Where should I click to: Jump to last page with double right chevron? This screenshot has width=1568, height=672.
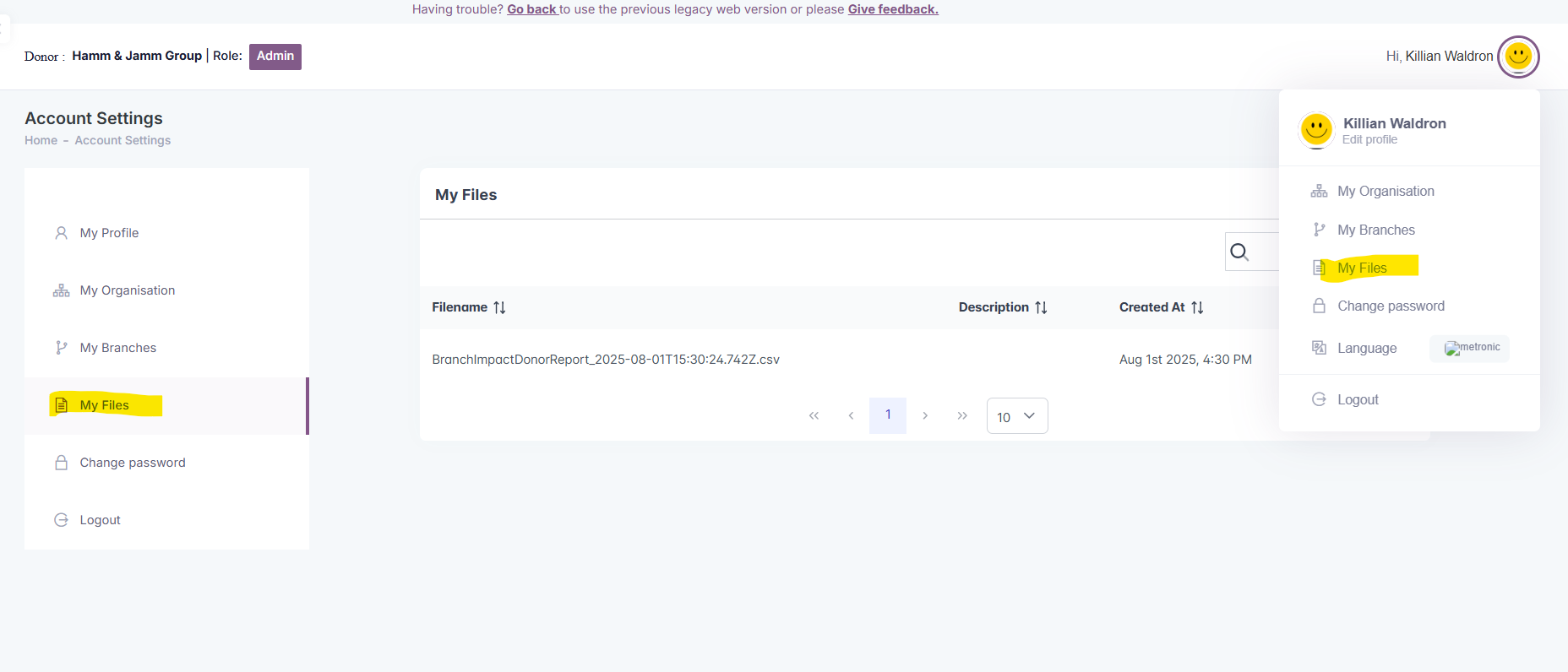click(962, 415)
